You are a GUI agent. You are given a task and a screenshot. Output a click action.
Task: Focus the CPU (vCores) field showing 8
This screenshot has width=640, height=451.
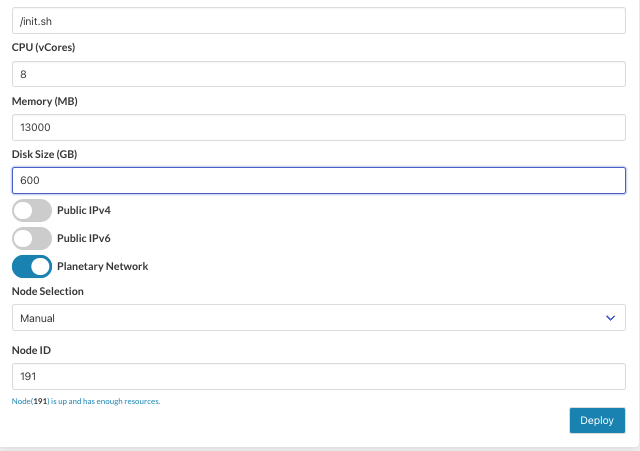coord(319,74)
